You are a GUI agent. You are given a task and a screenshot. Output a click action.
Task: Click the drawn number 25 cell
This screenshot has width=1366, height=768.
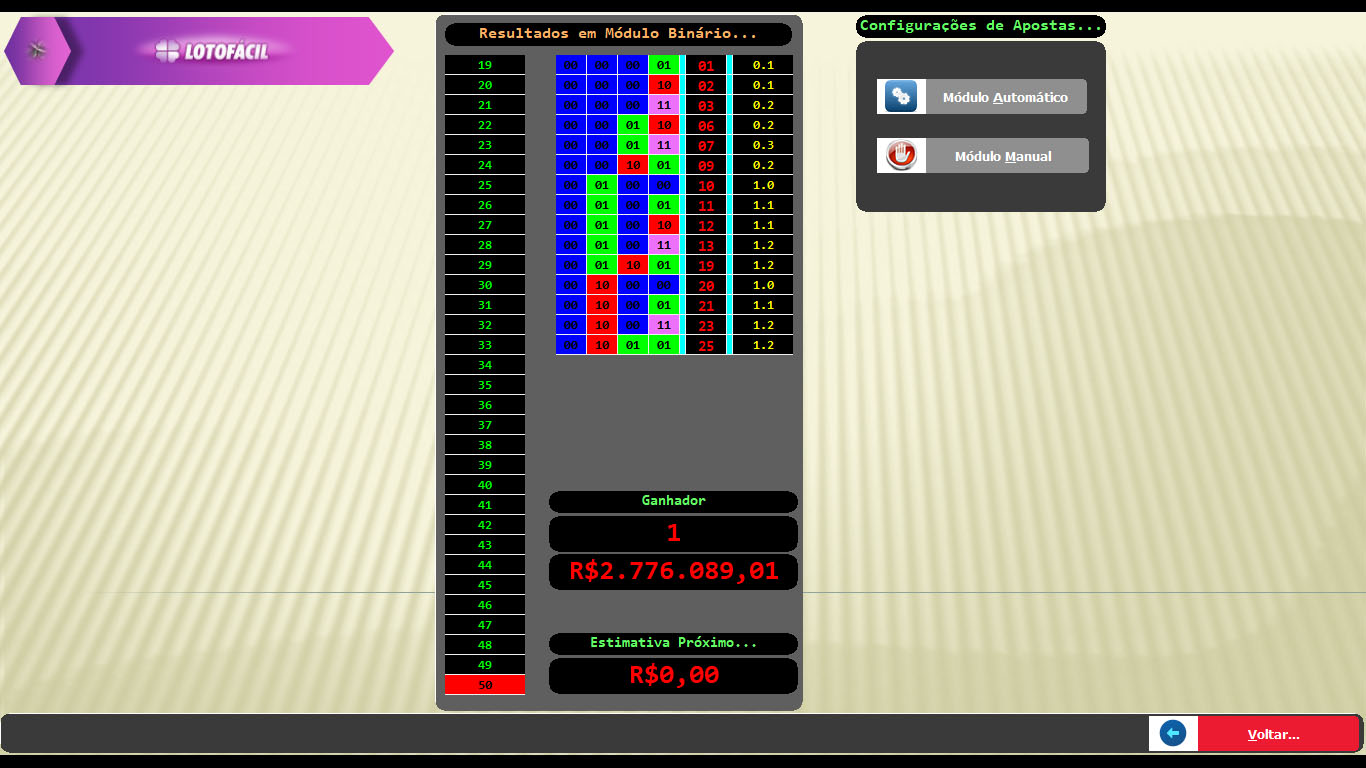pos(706,345)
